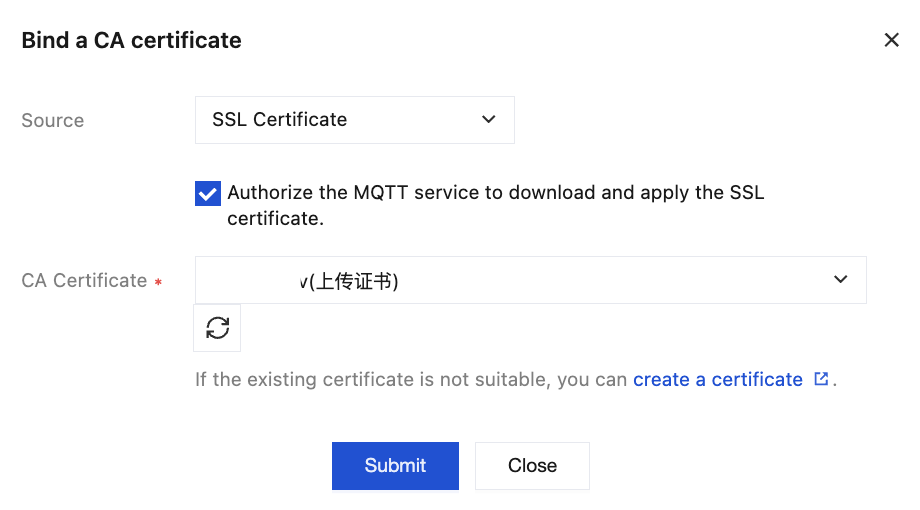Uncheck the authorize MQTT service checkbox
The image size is (920, 510).
(208, 193)
